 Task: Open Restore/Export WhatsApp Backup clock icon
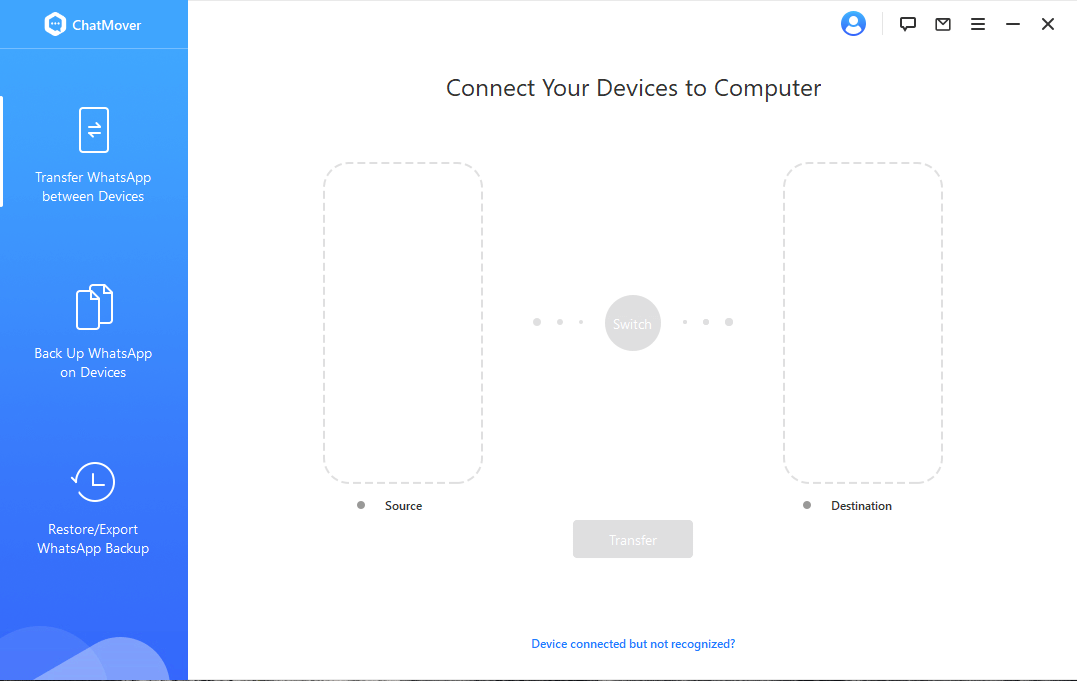tap(93, 482)
